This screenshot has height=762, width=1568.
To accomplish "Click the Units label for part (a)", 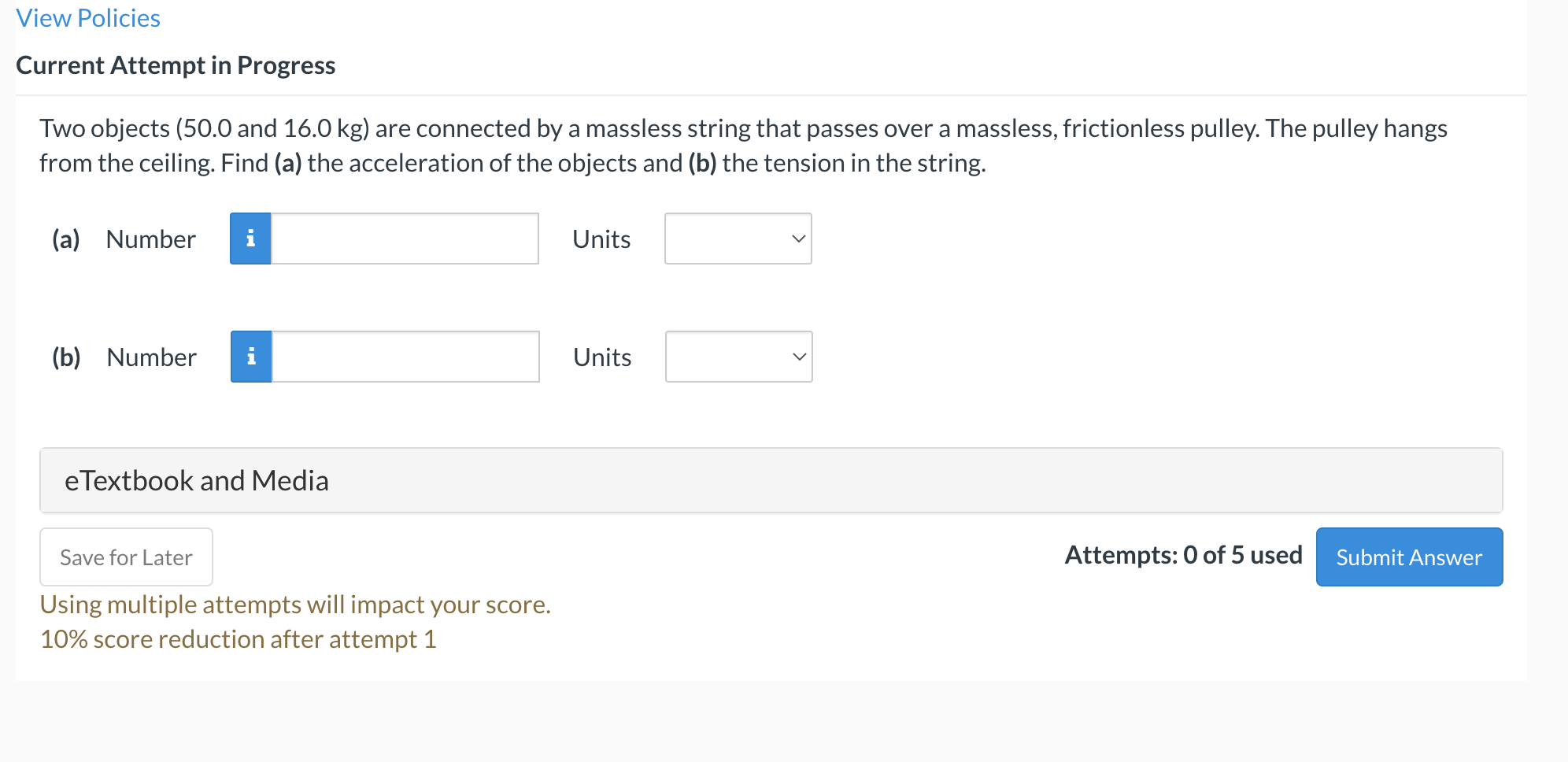I will point(601,239).
